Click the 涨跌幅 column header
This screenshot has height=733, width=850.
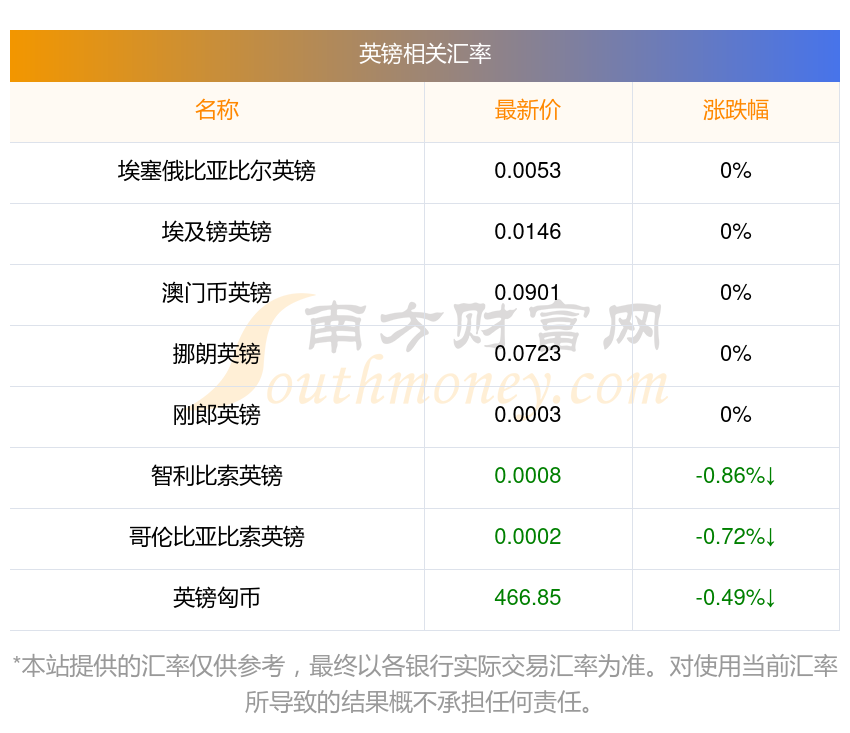point(736,110)
